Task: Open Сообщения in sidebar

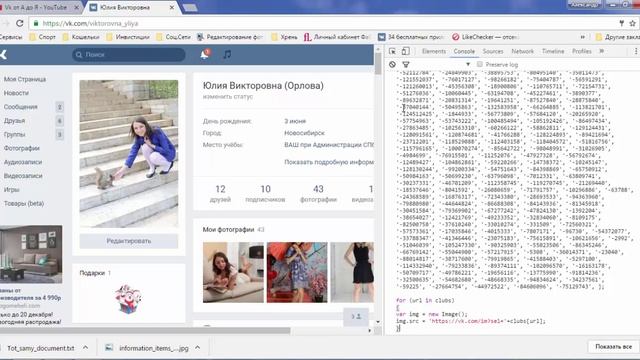Action: (x=20, y=107)
